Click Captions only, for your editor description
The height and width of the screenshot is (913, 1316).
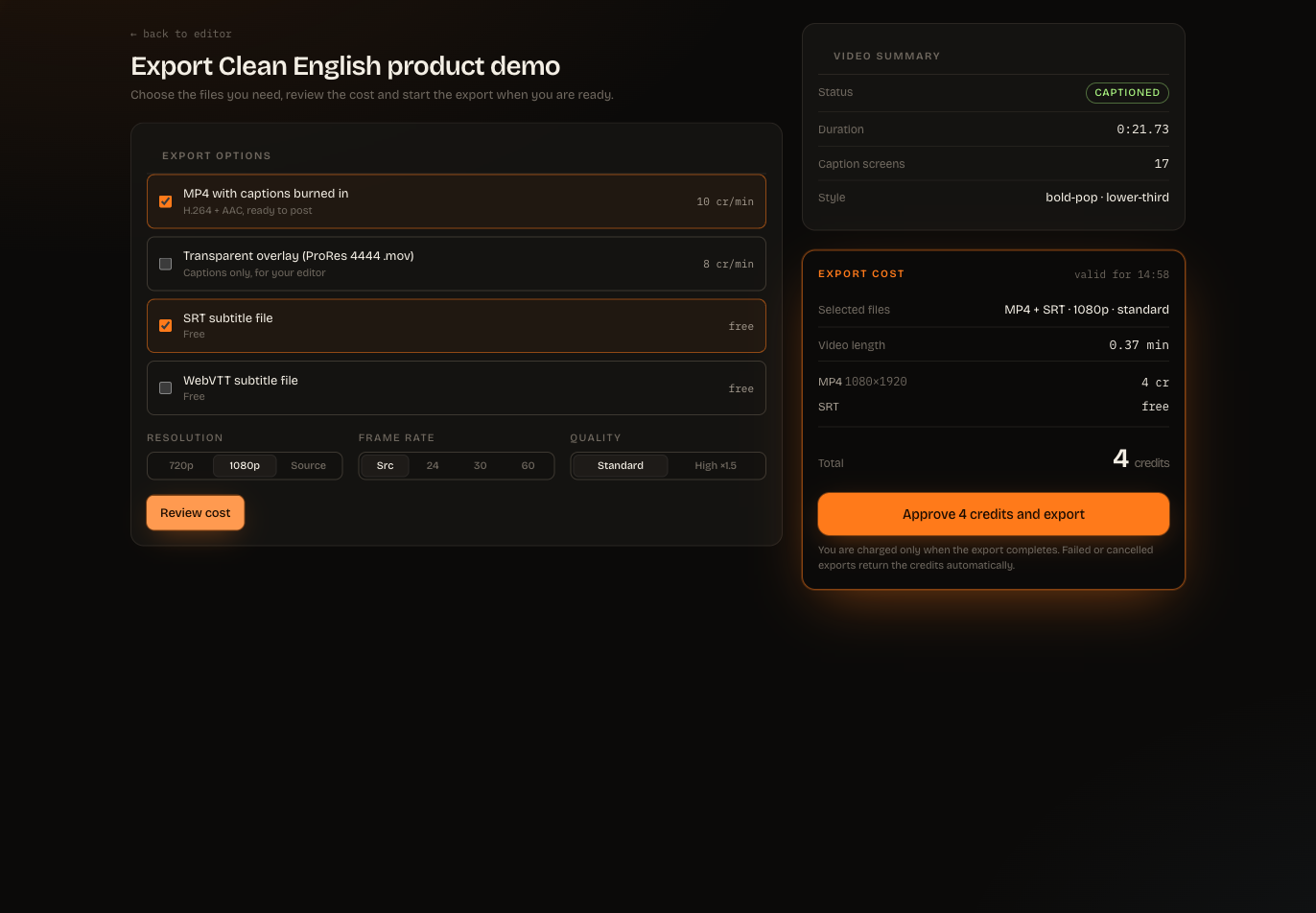click(254, 273)
